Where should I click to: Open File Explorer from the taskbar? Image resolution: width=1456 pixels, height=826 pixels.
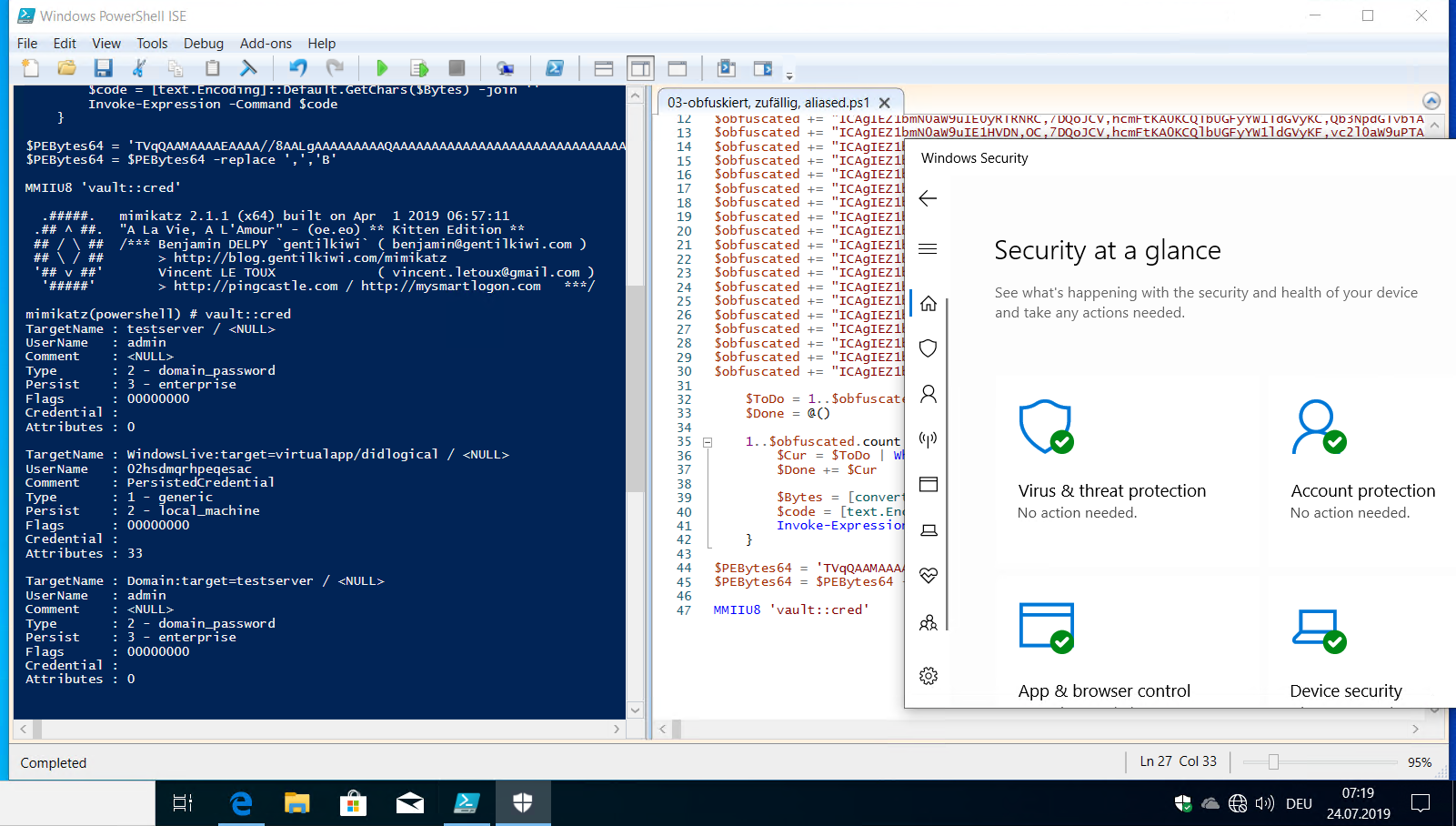pyautogui.click(x=296, y=803)
